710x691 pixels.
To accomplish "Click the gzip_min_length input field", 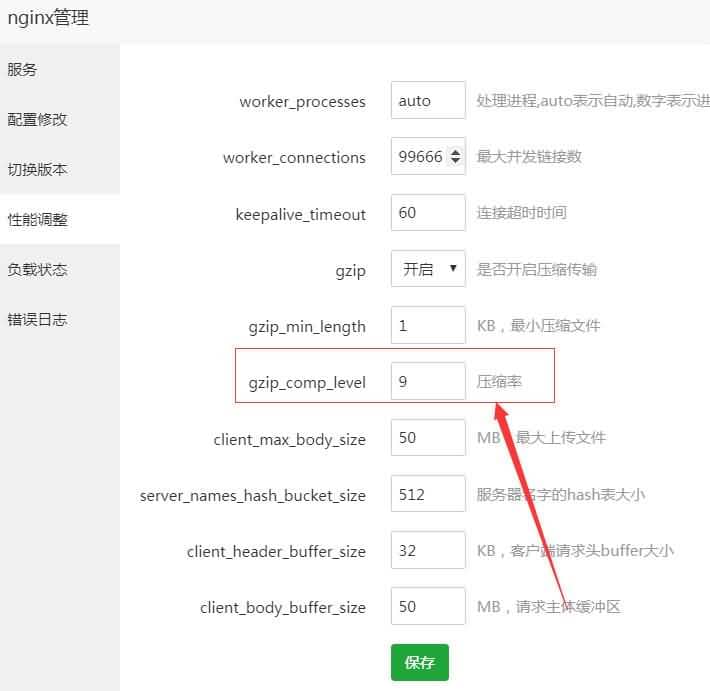I will (428, 325).
